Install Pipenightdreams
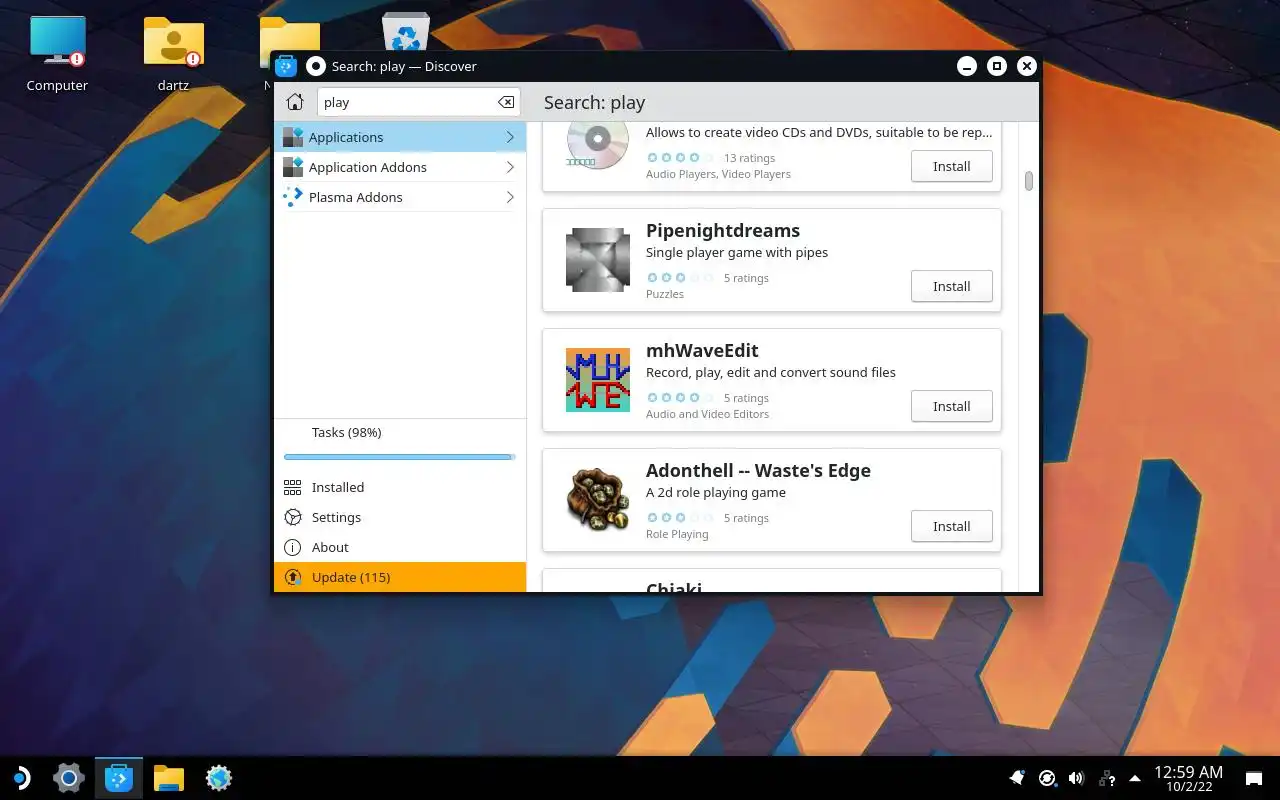The width and height of the screenshot is (1280, 800). pyautogui.click(x=952, y=286)
